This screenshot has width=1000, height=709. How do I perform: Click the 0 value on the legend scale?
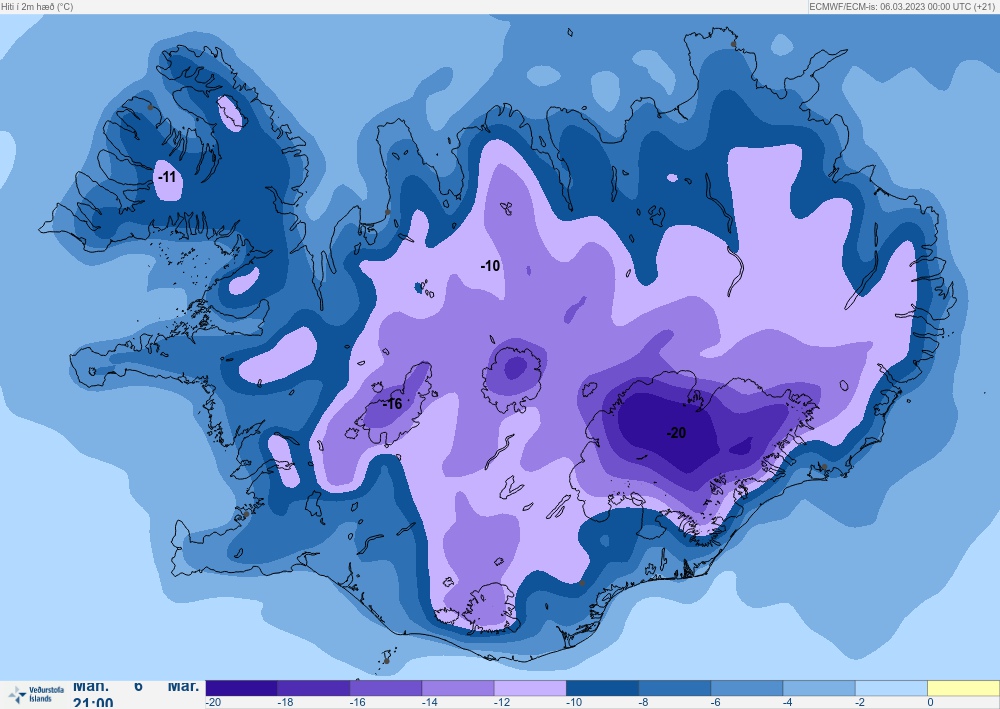coord(930,703)
